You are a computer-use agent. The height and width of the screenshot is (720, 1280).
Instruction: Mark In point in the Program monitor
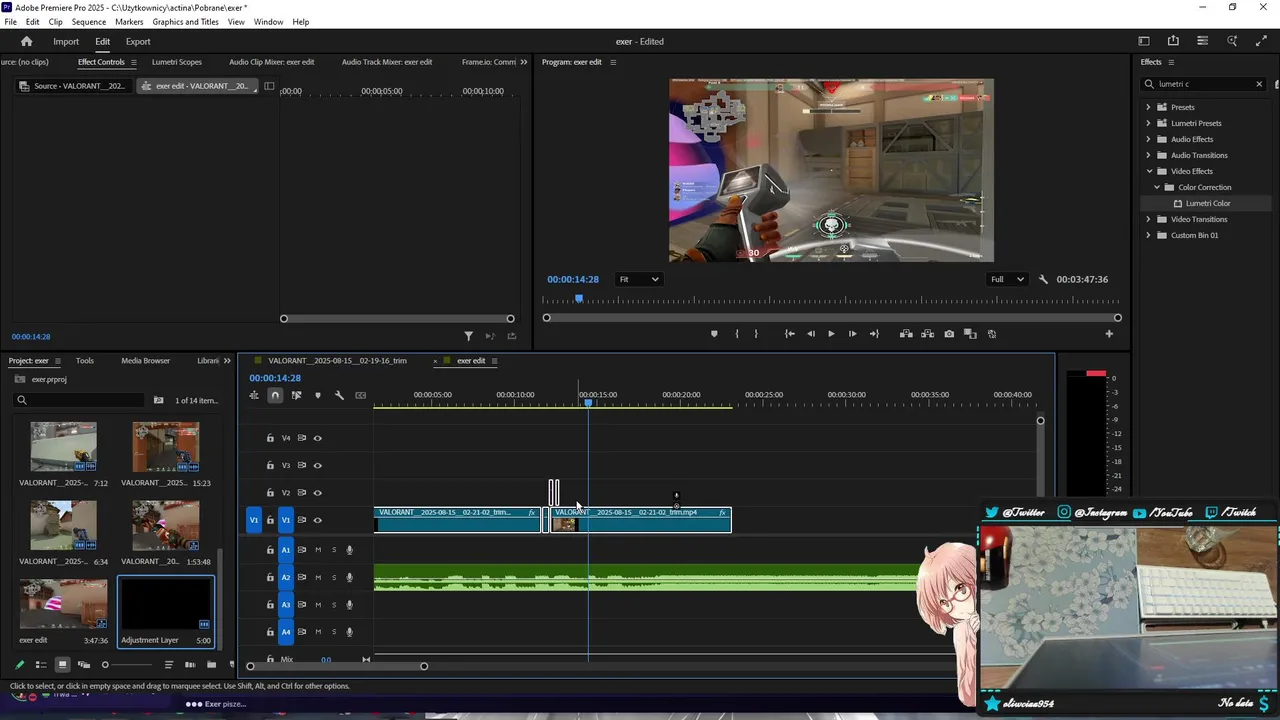(737, 334)
